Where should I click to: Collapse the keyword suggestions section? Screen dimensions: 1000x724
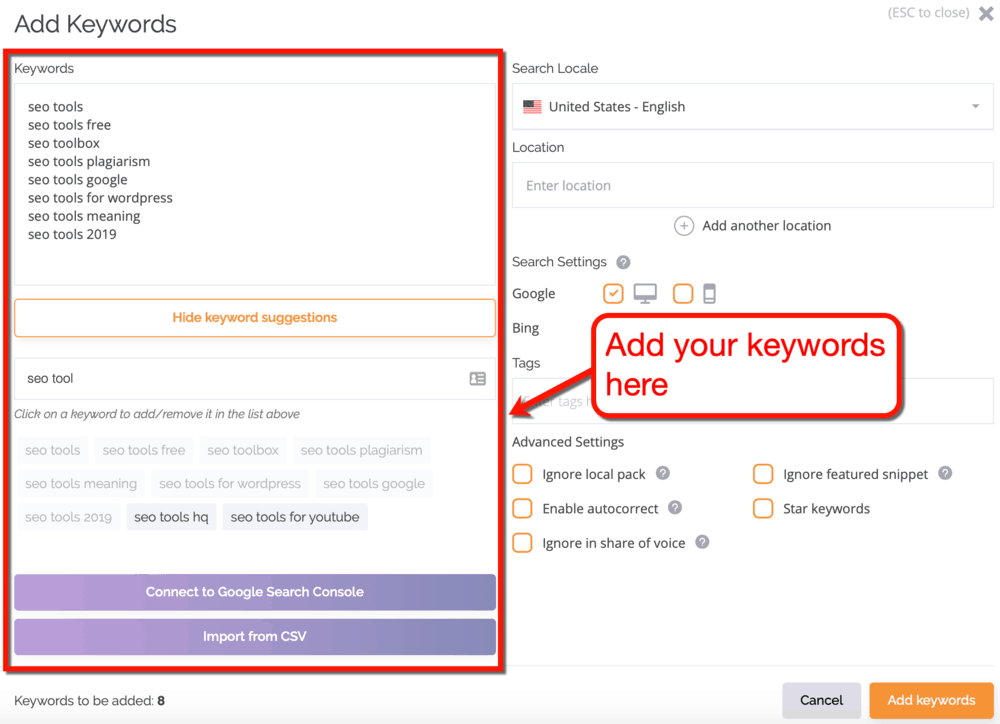point(254,317)
